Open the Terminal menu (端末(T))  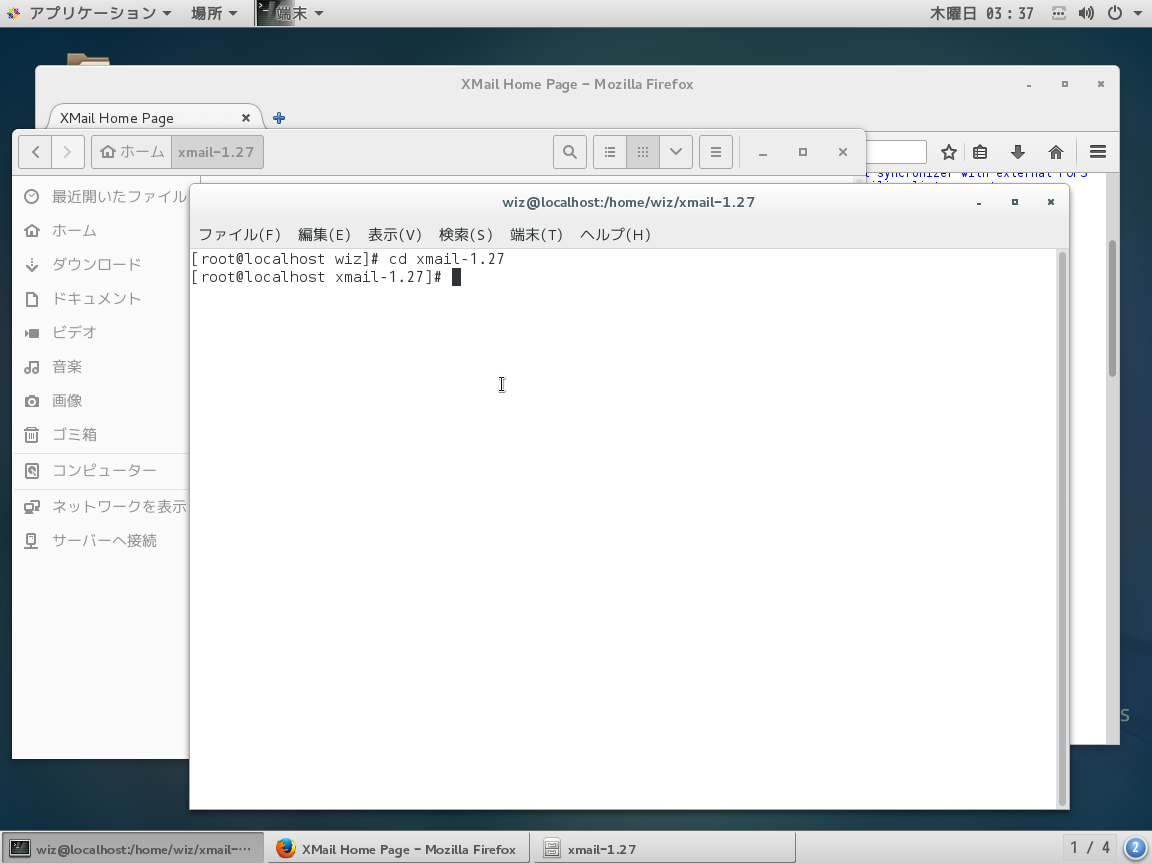click(536, 234)
